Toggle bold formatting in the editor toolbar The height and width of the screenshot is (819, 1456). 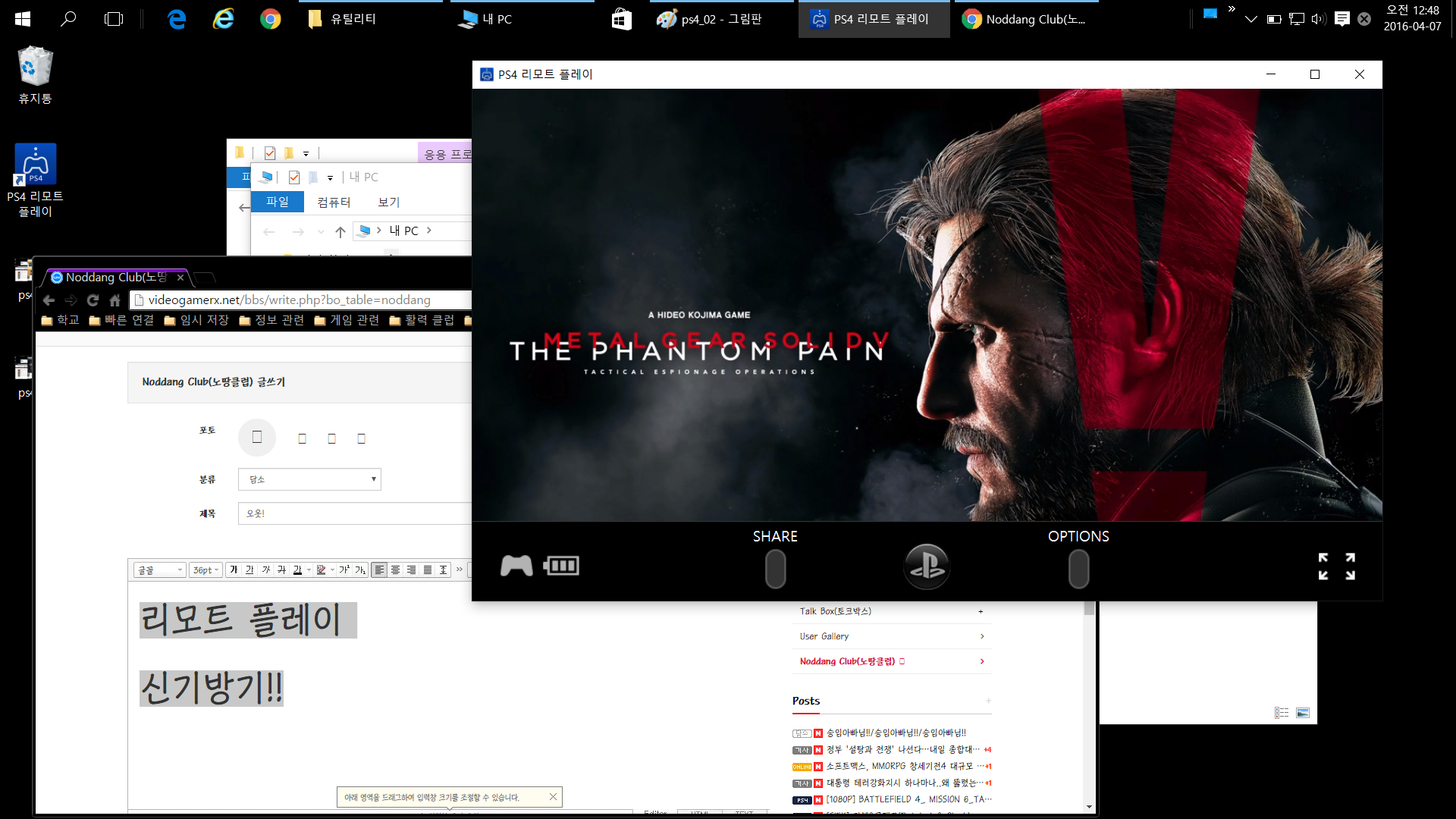(234, 570)
